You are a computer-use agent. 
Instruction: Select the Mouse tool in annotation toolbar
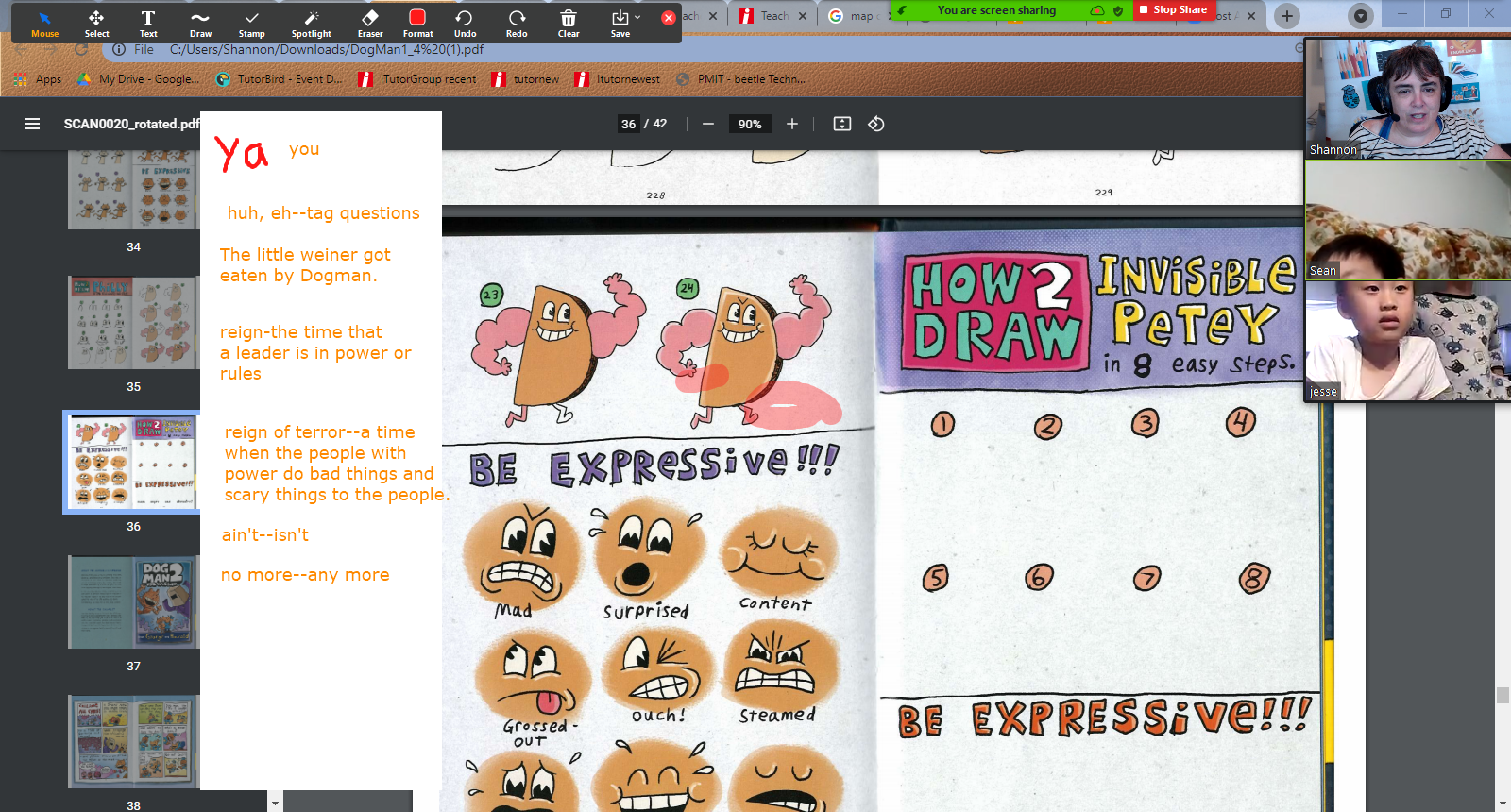click(x=44, y=24)
